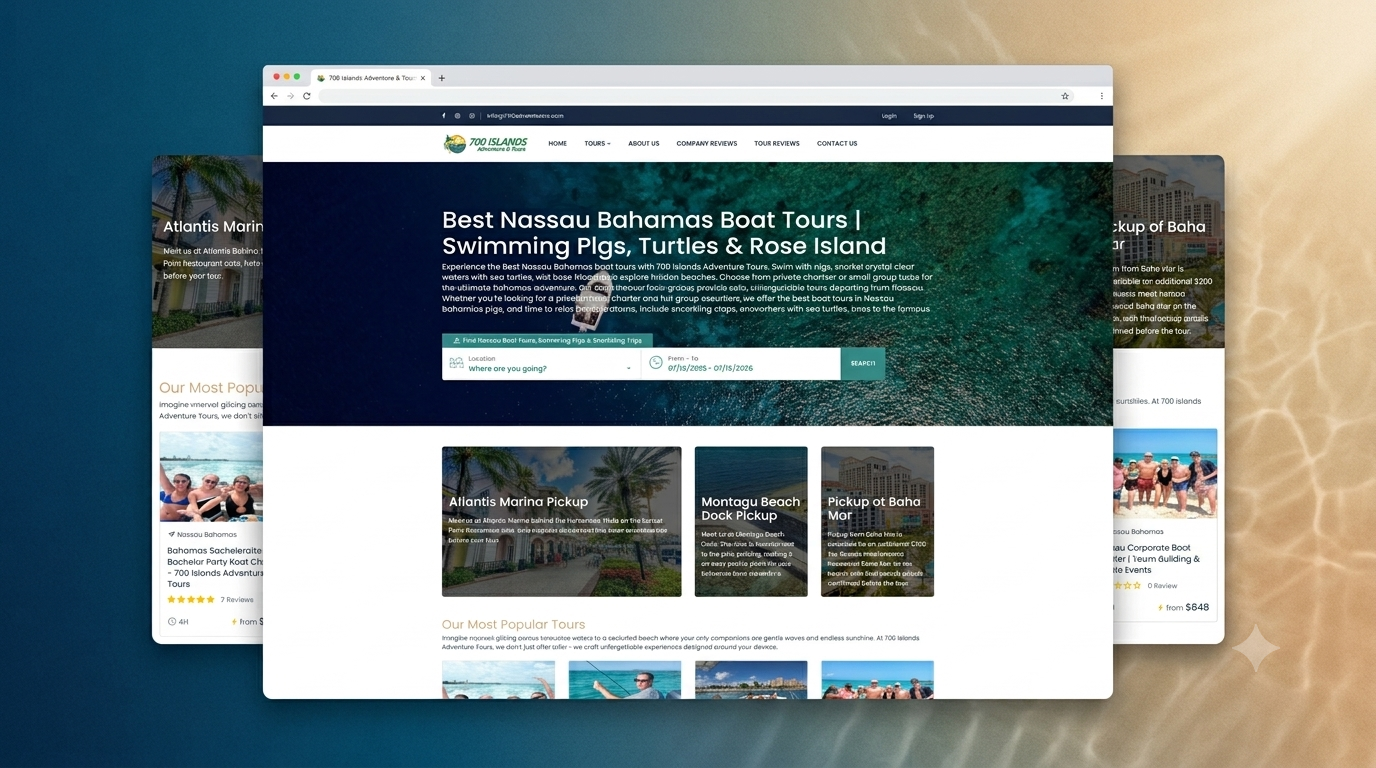Open the 'Where are you going?' location dropdown

click(541, 363)
